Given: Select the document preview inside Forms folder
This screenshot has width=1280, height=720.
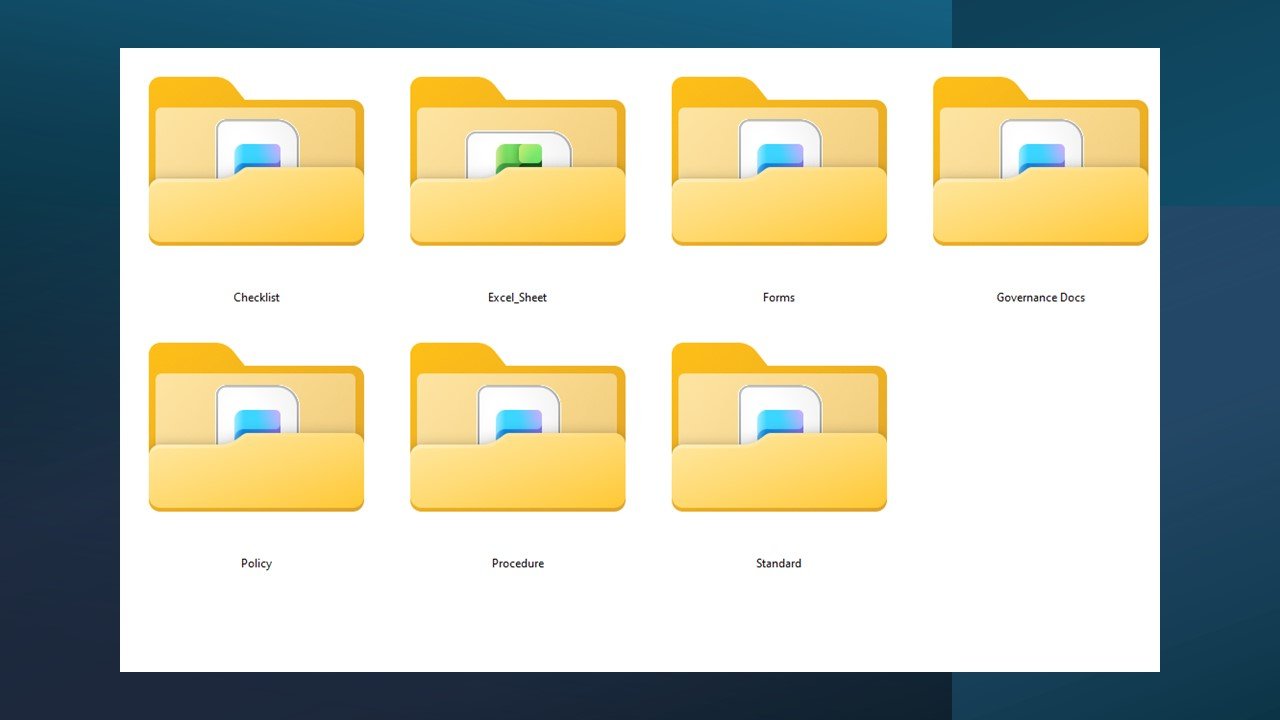Looking at the screenshot, I should [779, 152].
